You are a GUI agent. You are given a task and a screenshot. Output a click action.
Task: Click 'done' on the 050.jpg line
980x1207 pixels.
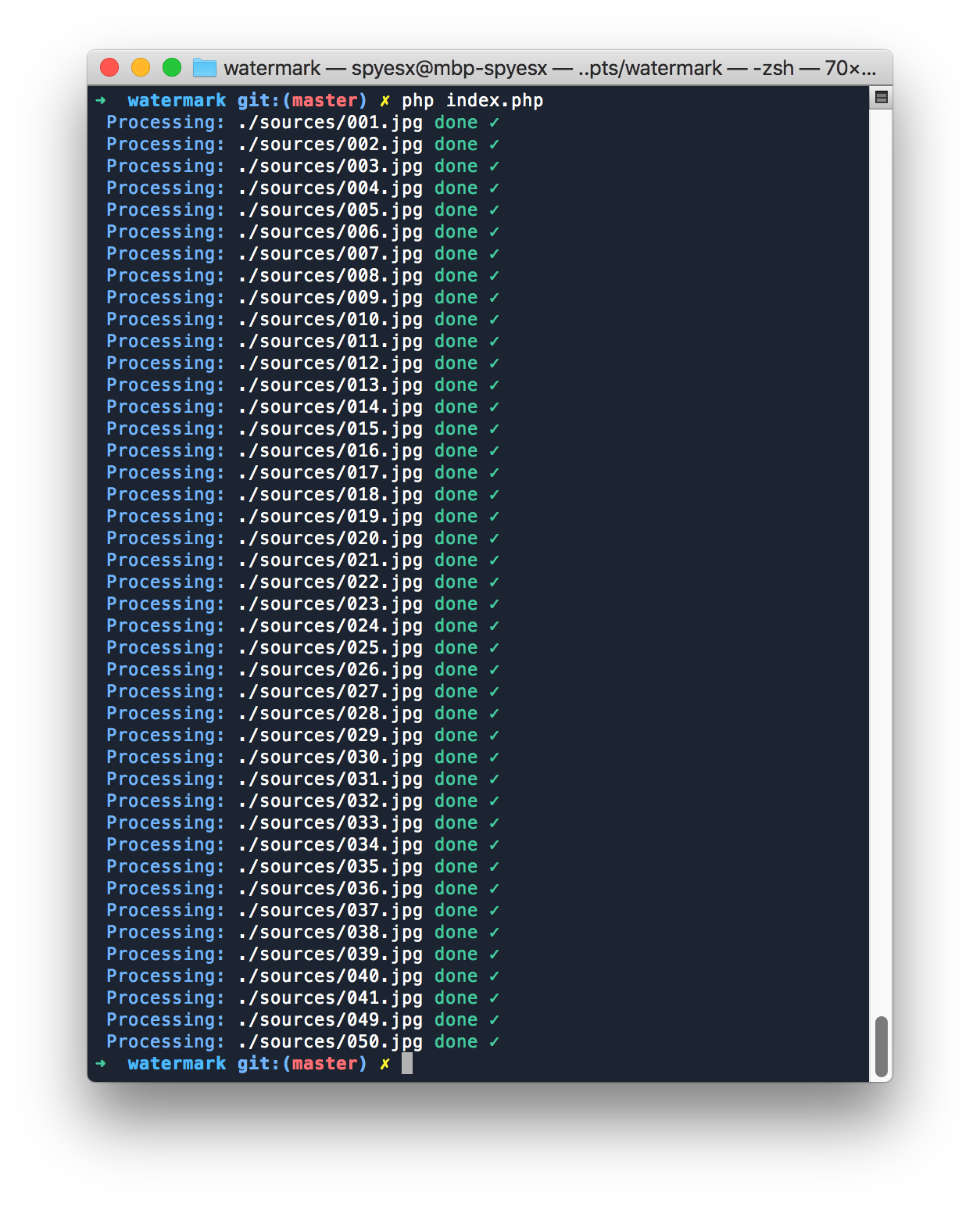pyautogui.click(x=456, y=1042)
